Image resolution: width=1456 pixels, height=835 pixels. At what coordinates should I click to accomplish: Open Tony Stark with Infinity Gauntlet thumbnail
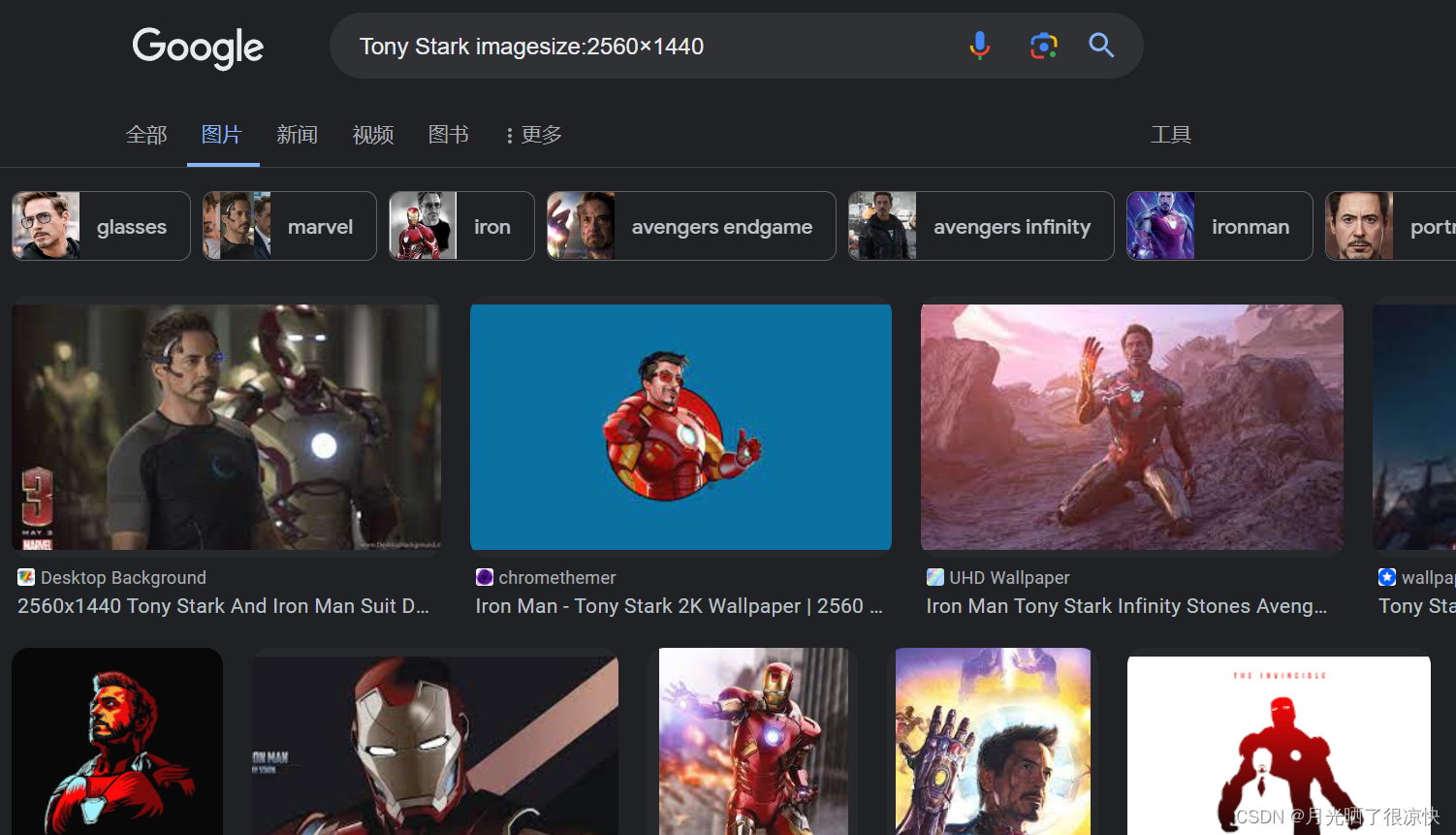(x=993, y=741)
